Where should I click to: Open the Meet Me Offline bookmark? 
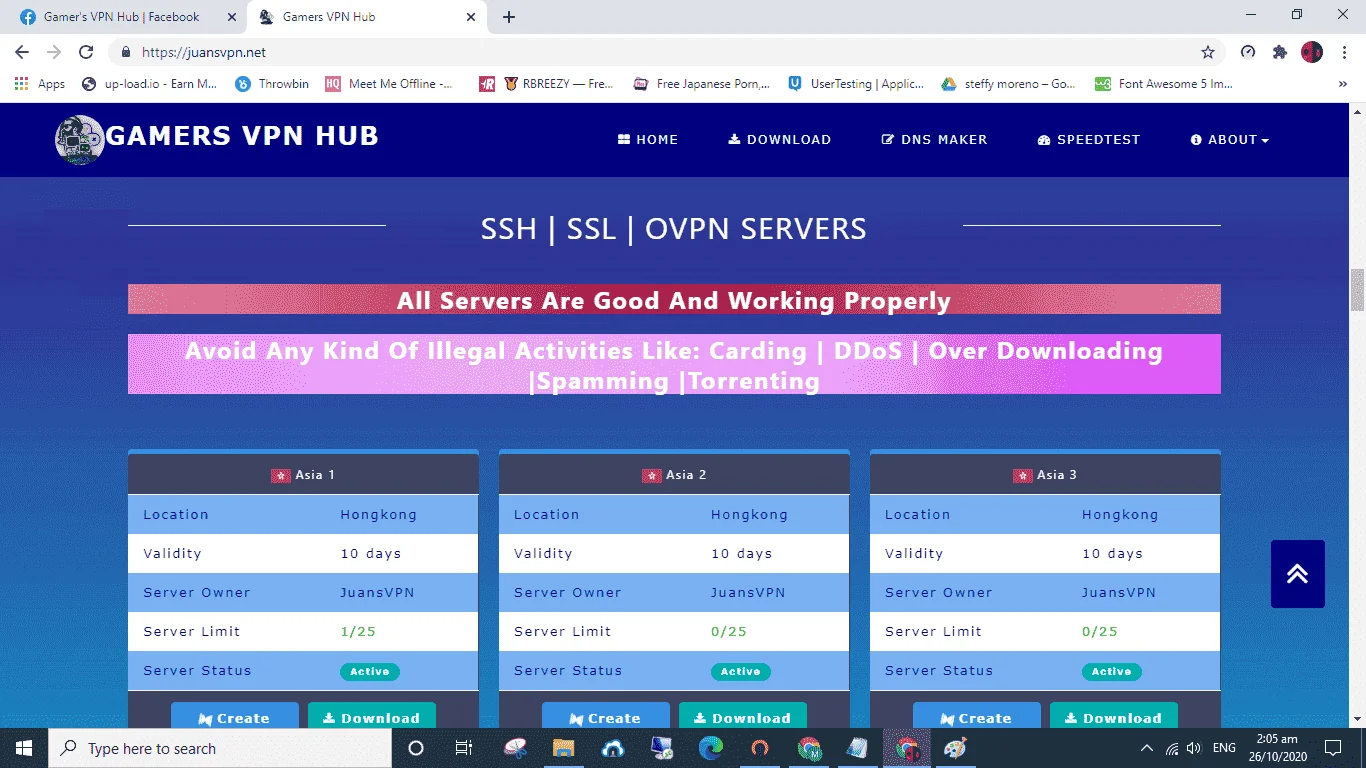pos(389,84)
